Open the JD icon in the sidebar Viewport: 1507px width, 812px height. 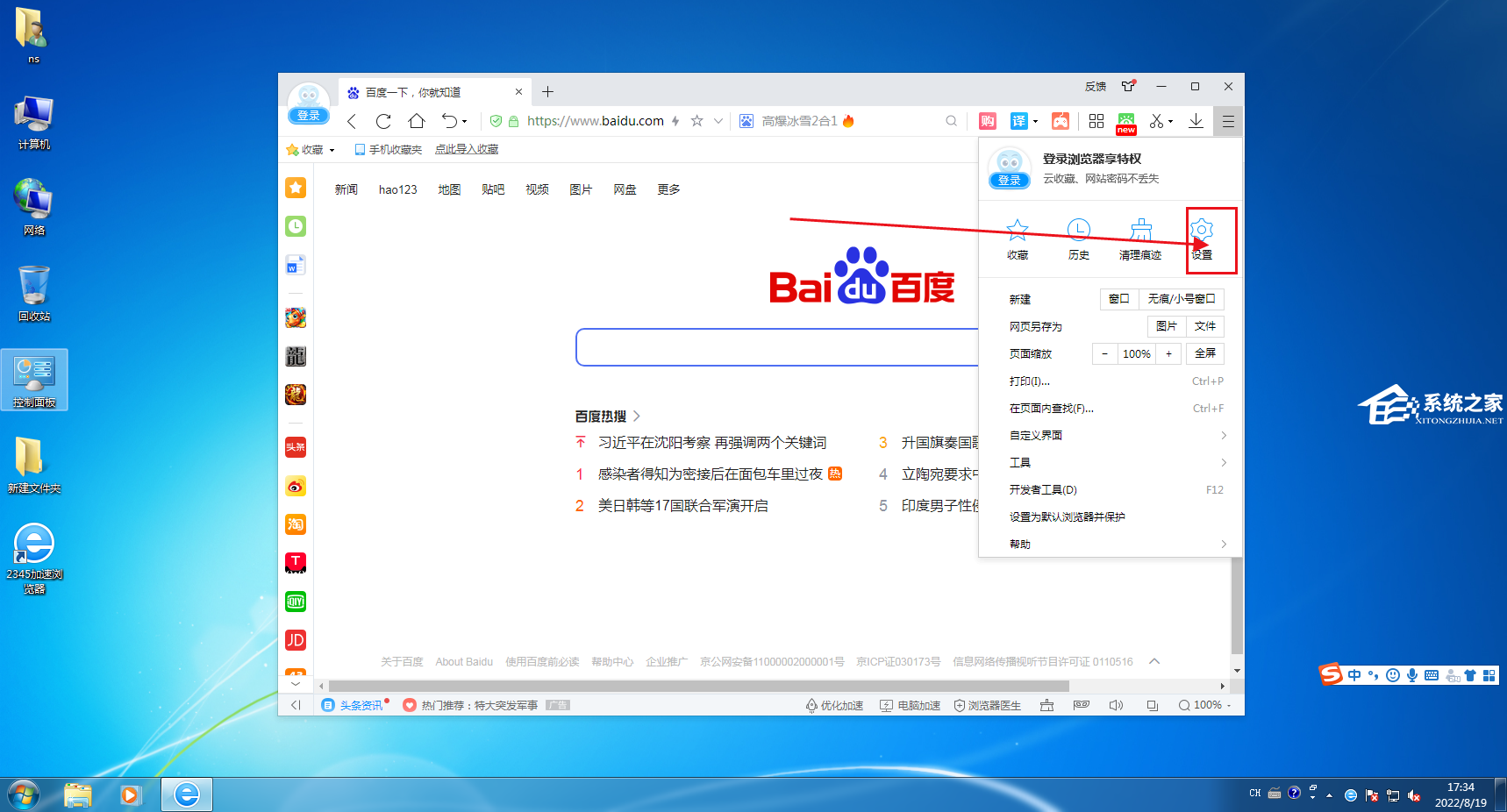click(x=296, y=640)
